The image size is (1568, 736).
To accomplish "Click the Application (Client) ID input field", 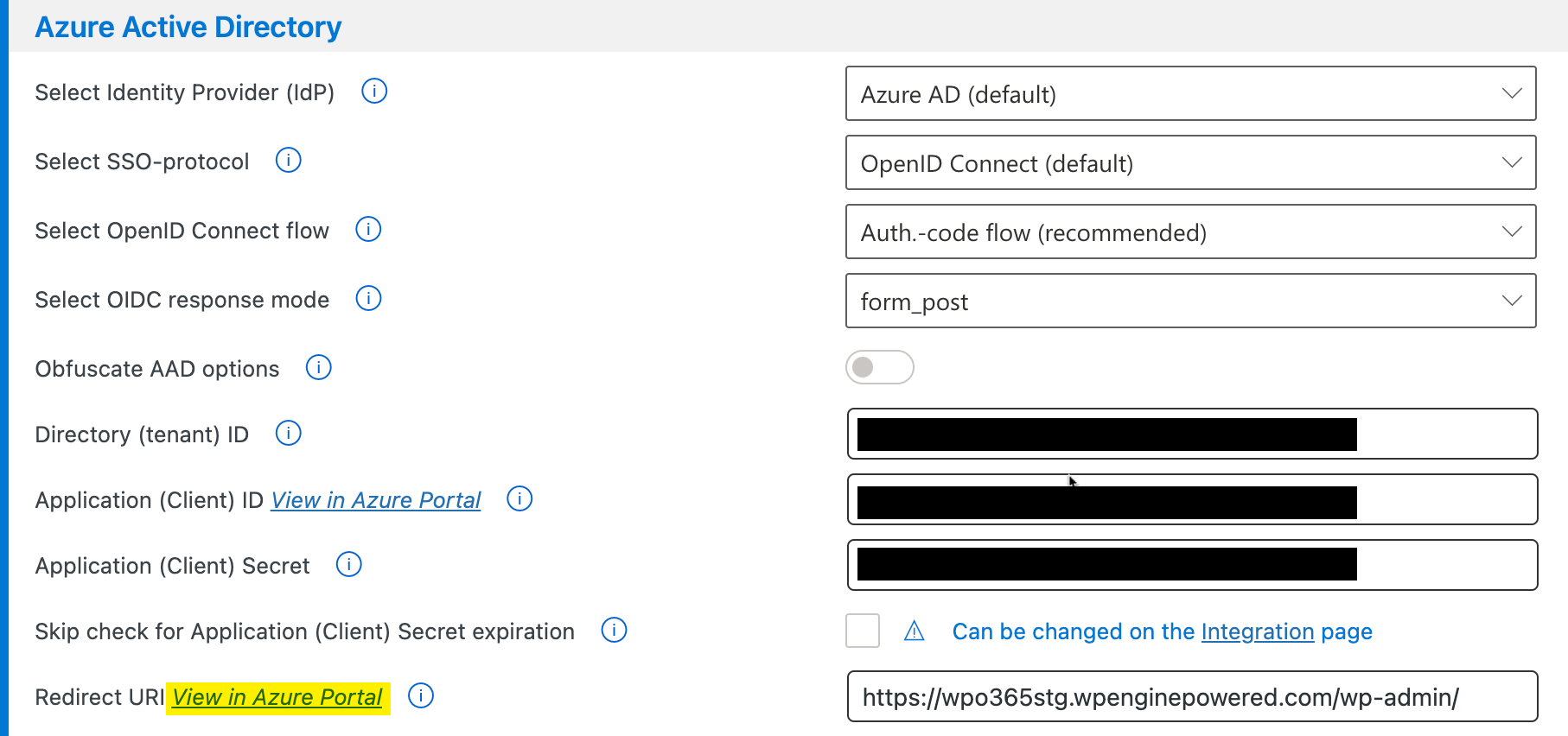I will click(x=1193, y=499).
